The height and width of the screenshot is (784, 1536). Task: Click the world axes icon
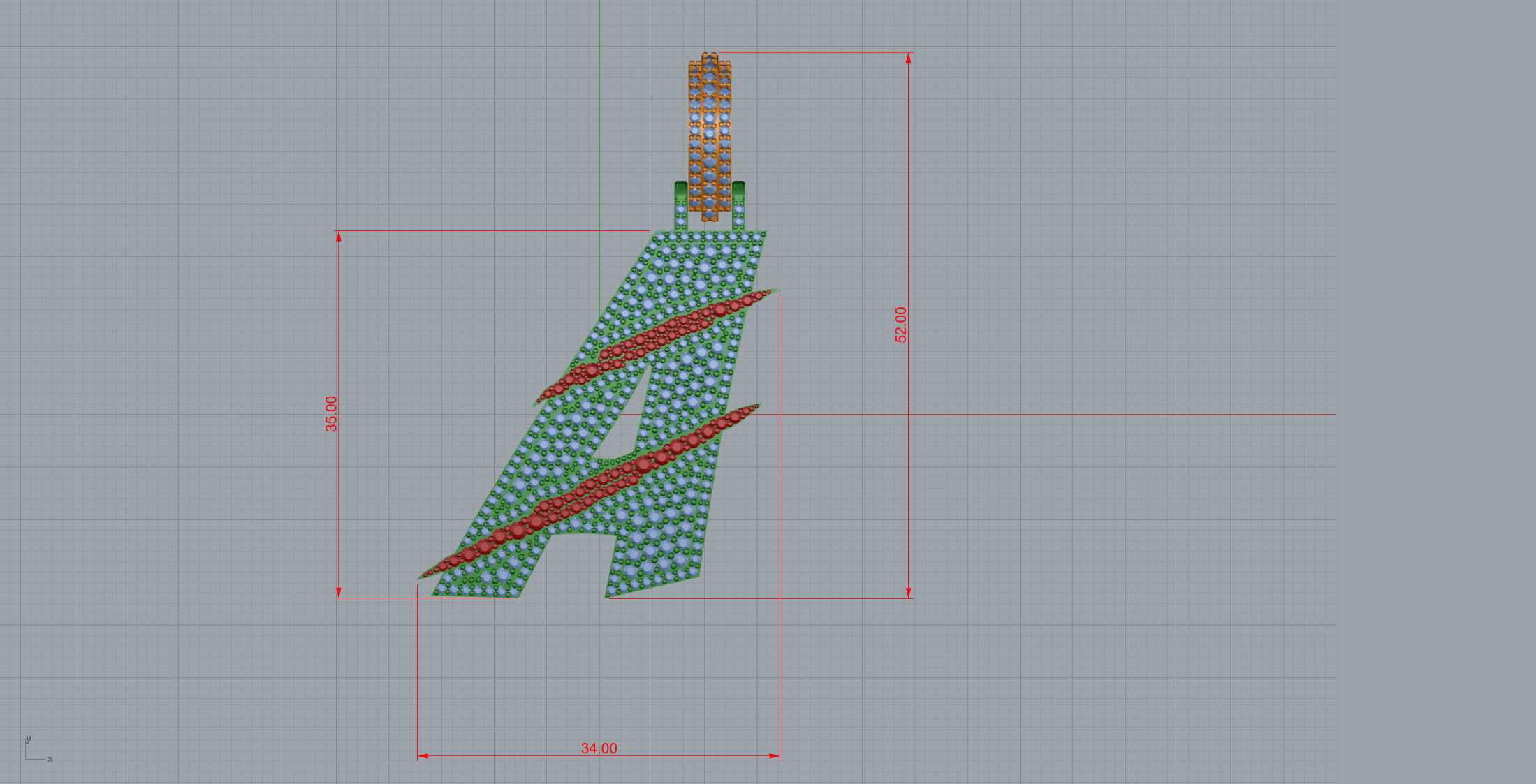point(38,749)
